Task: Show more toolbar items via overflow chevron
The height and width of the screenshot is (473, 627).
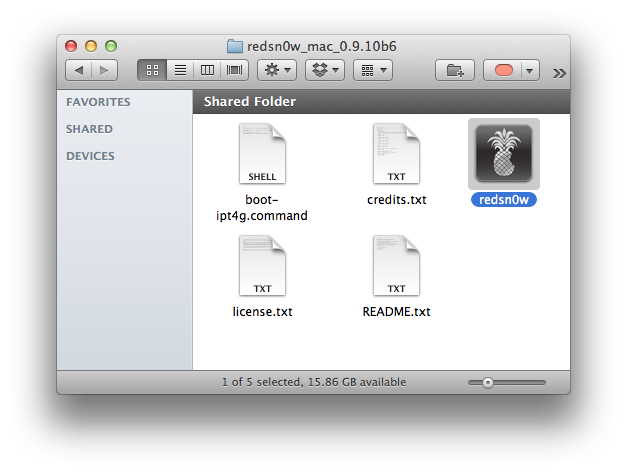Action: click(558, 72)
